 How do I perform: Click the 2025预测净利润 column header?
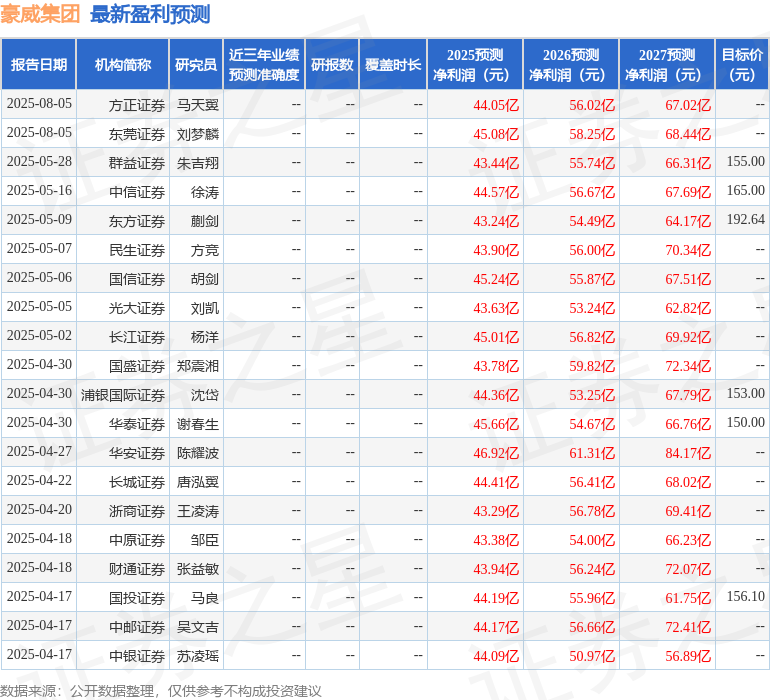click(x=475, y=64)
